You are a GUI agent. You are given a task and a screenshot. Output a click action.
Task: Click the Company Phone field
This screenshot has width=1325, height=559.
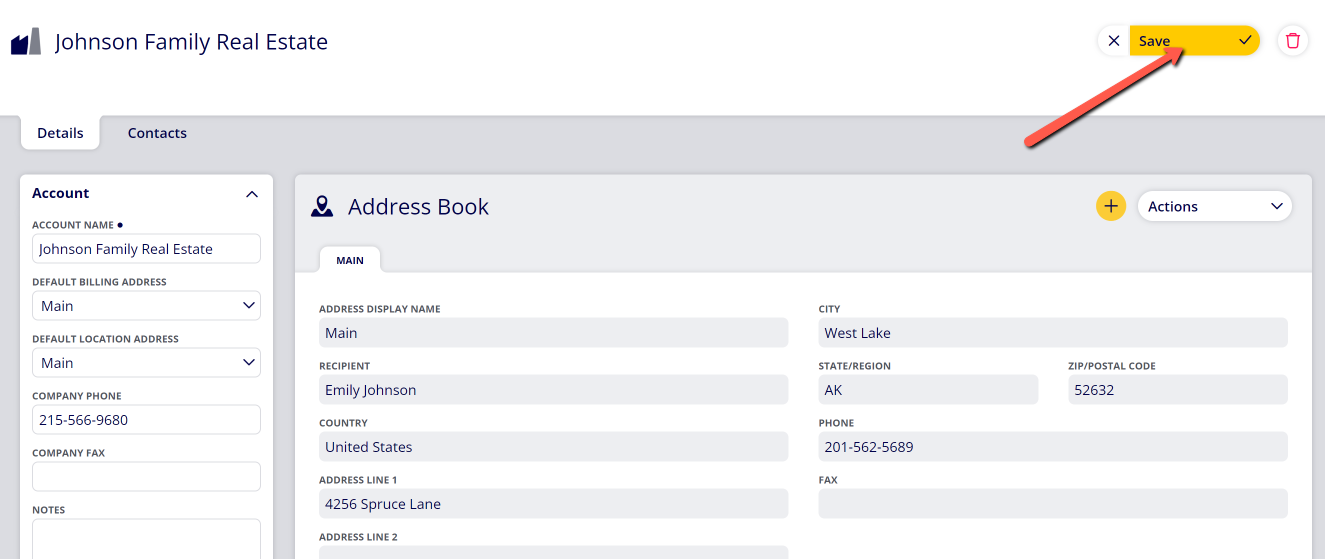tap(146, 420)
